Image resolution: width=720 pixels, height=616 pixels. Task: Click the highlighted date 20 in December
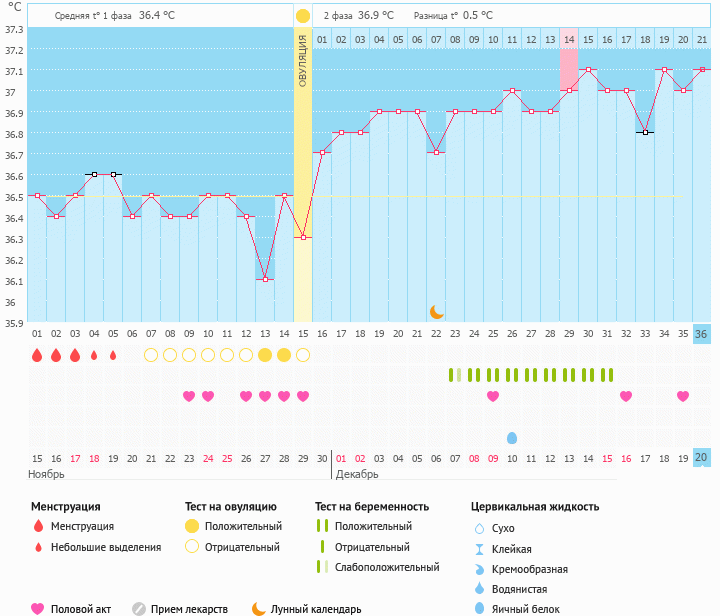702,457
